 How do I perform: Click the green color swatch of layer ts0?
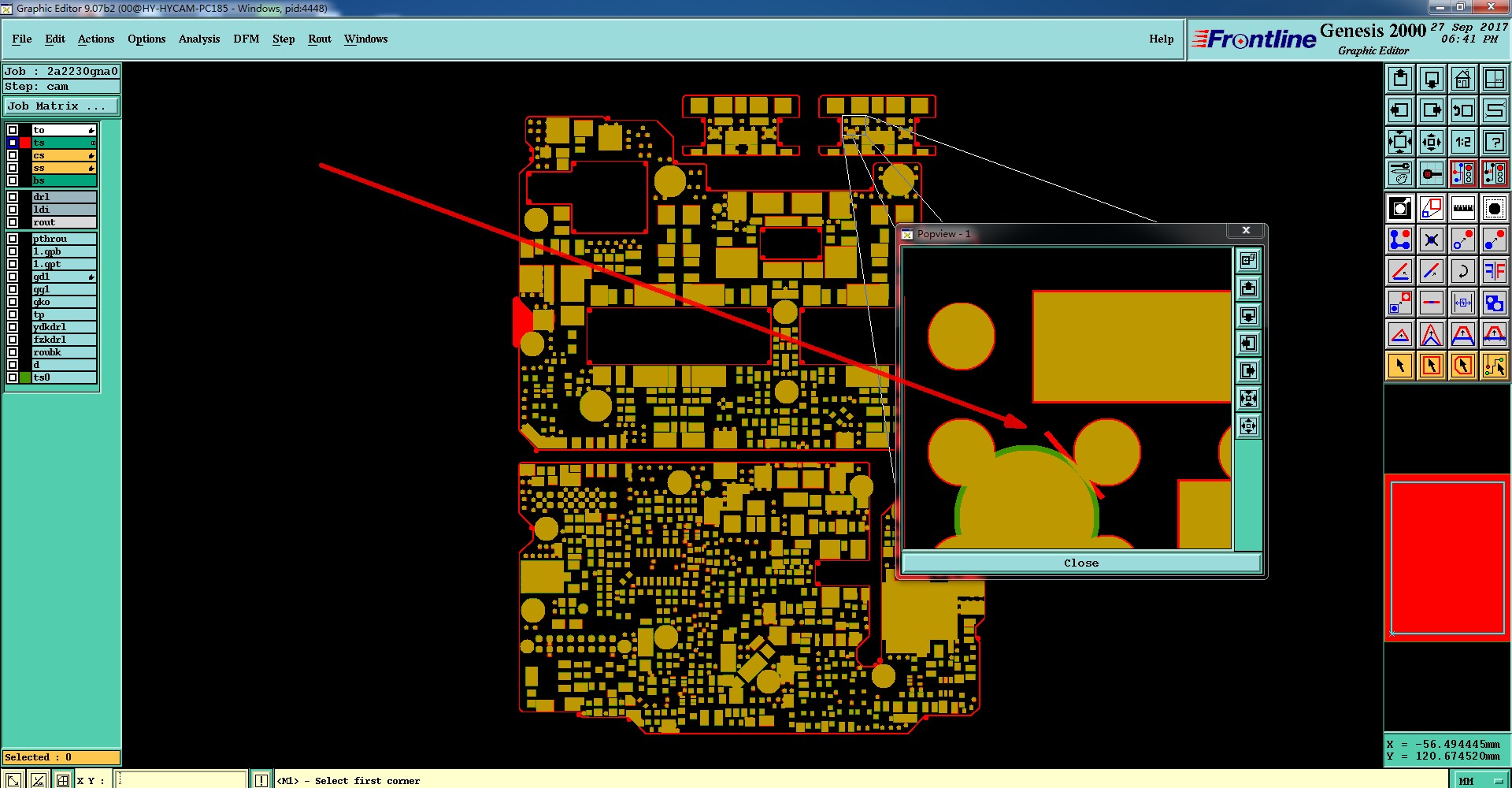coord(25,377)
